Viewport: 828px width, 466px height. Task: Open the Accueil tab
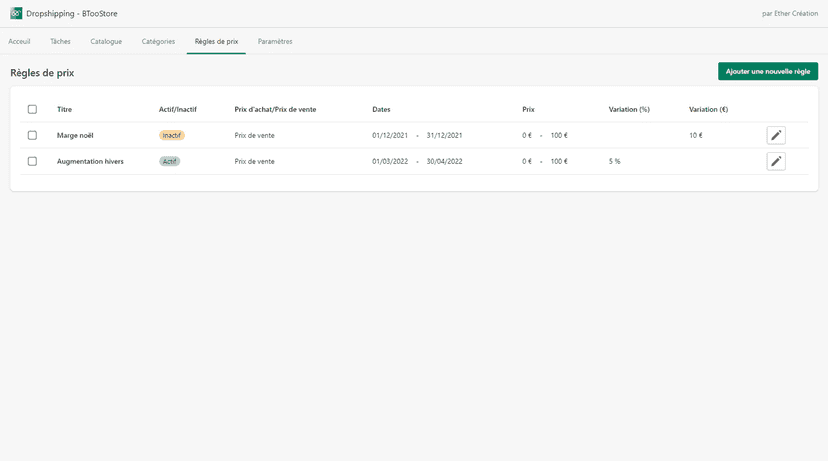tap(19, 41)
